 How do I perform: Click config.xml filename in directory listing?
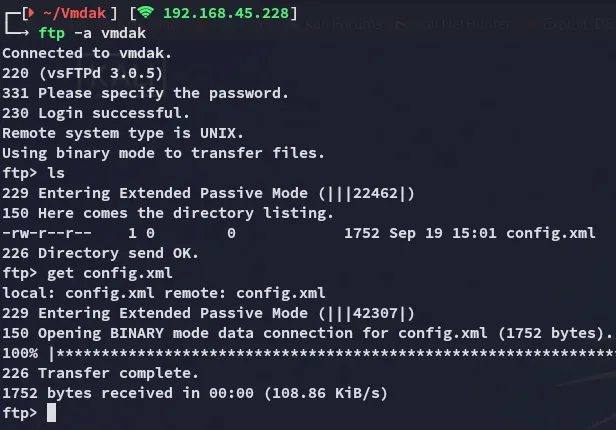[x=551, y=233]
